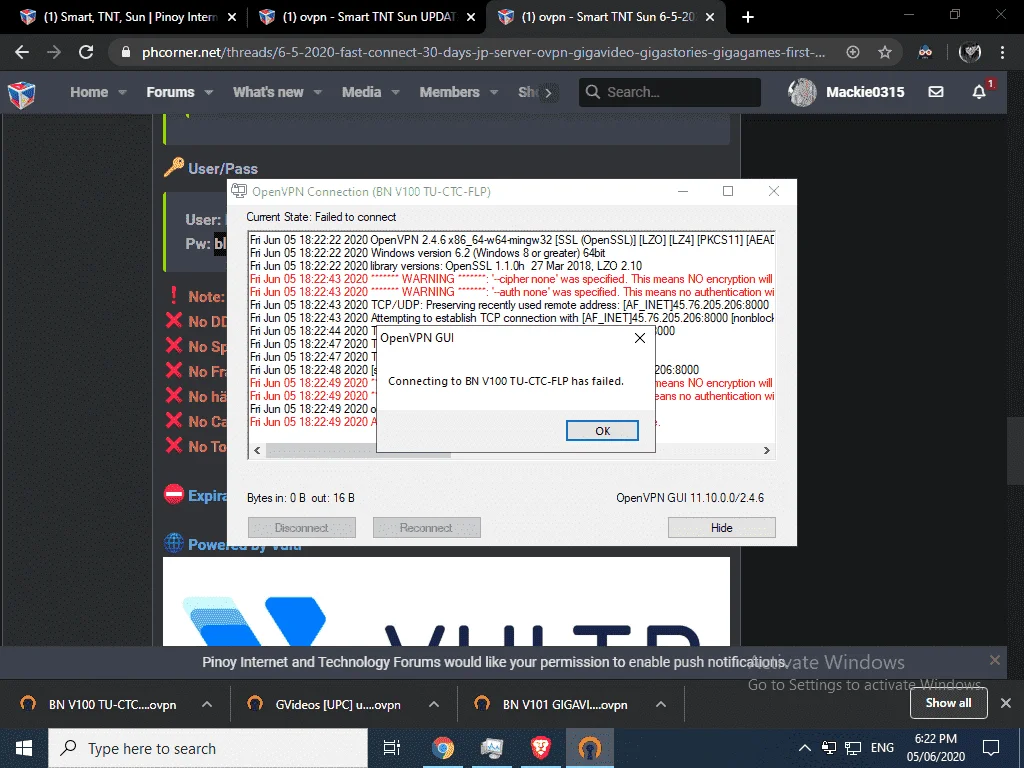Bookmark this page with the star icon
This screenshot has height=768, width=1024.
(x=884, y=52)
